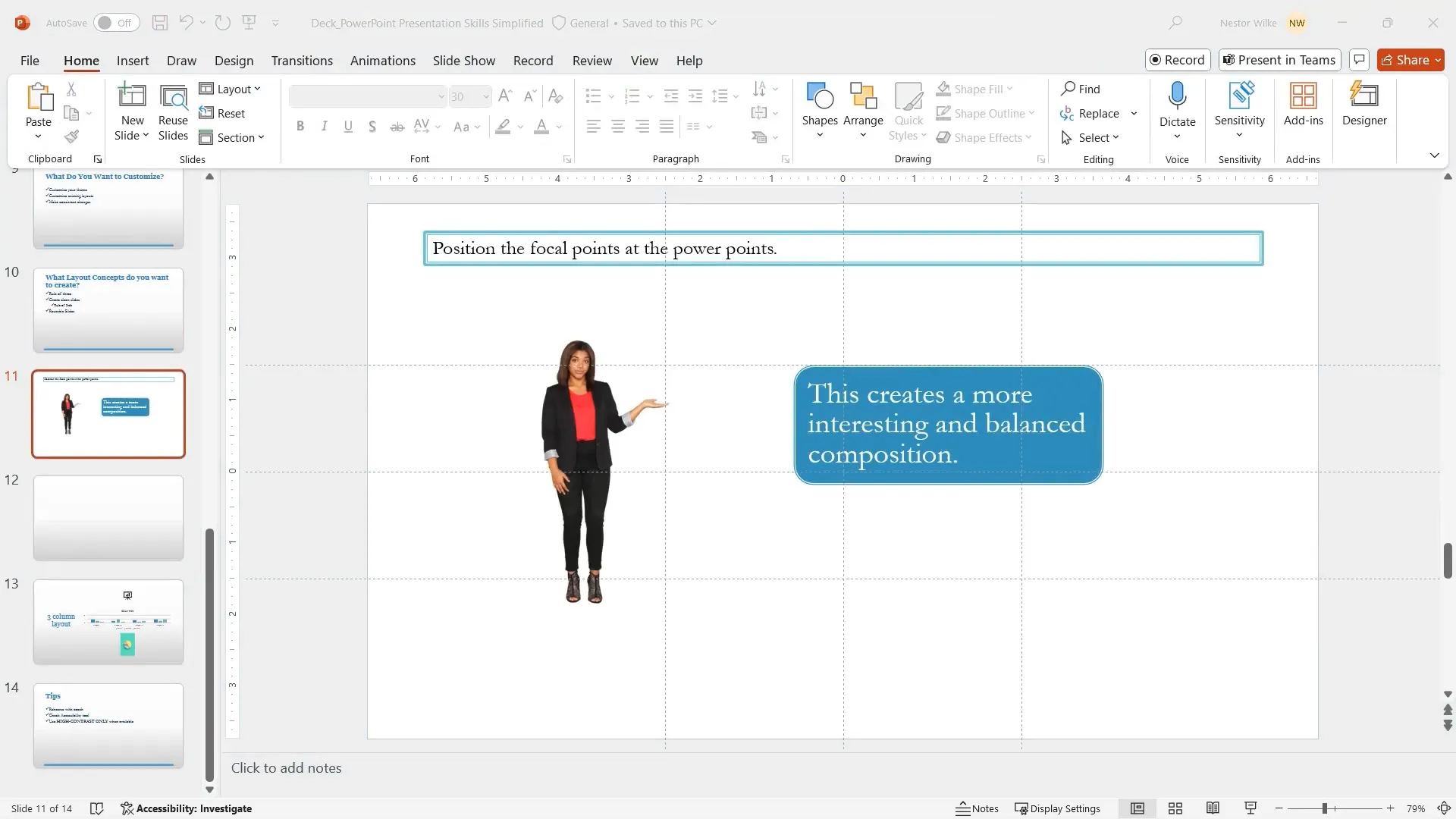This screenshot has height=819, width=1456.
Task: Toggle the Notes pane button
Action: coord(977,808)
